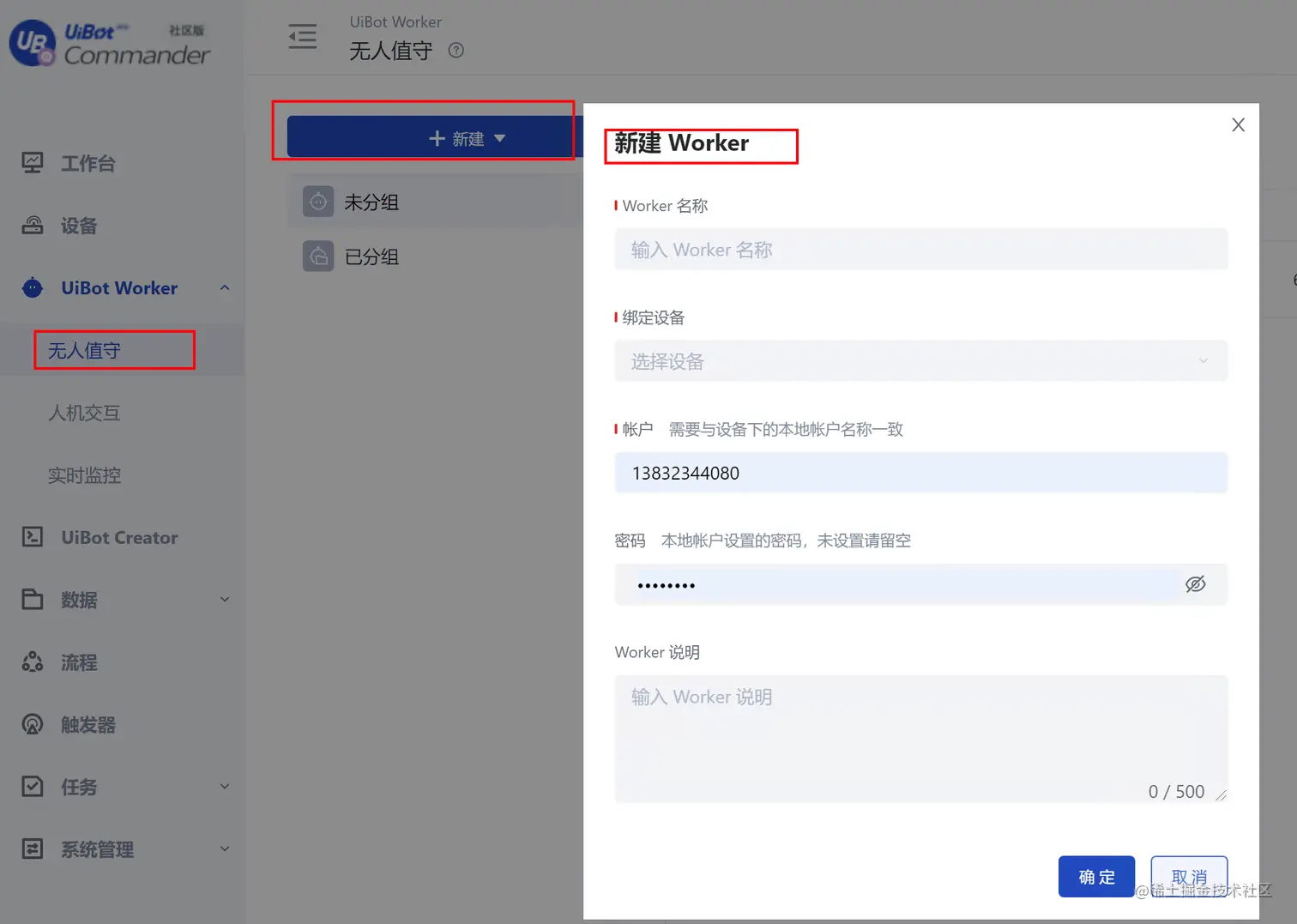Expand the 任务 menu chevron
The height and width of the screenshot is (924, 1297).
(x=225, y=787)
